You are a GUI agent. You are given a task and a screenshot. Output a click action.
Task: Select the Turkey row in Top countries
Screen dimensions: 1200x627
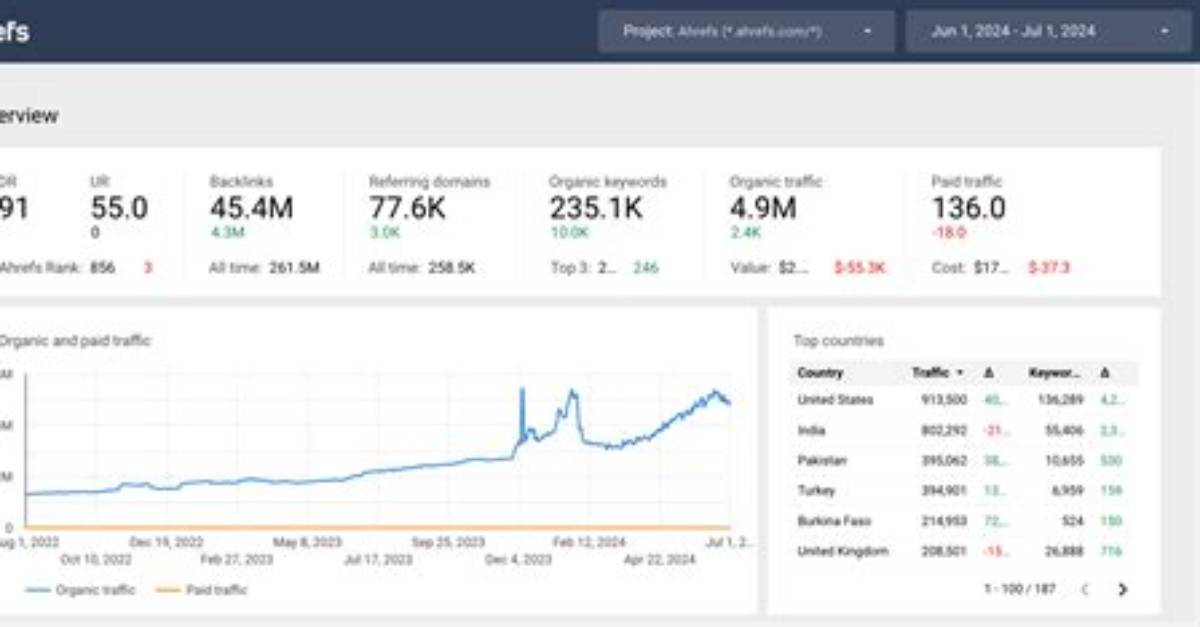click(964, 491)
